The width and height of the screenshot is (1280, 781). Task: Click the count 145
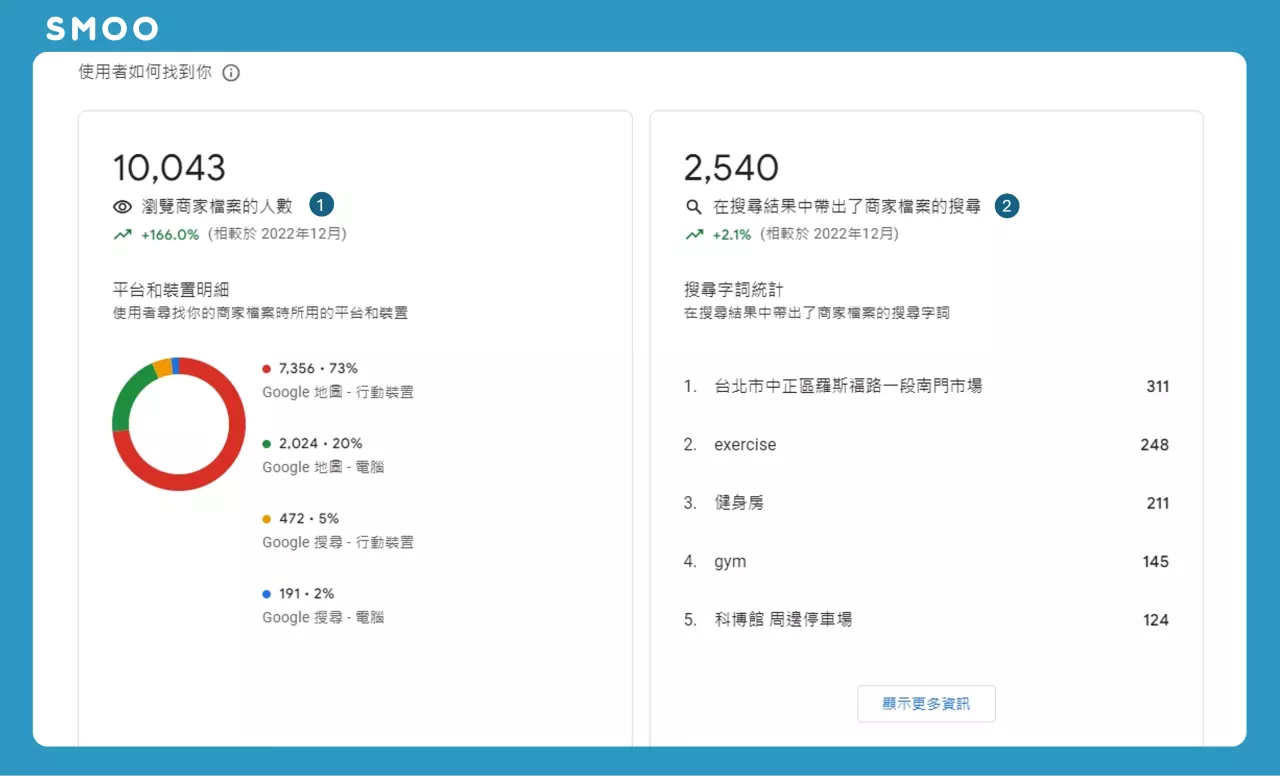[1156, 562]
